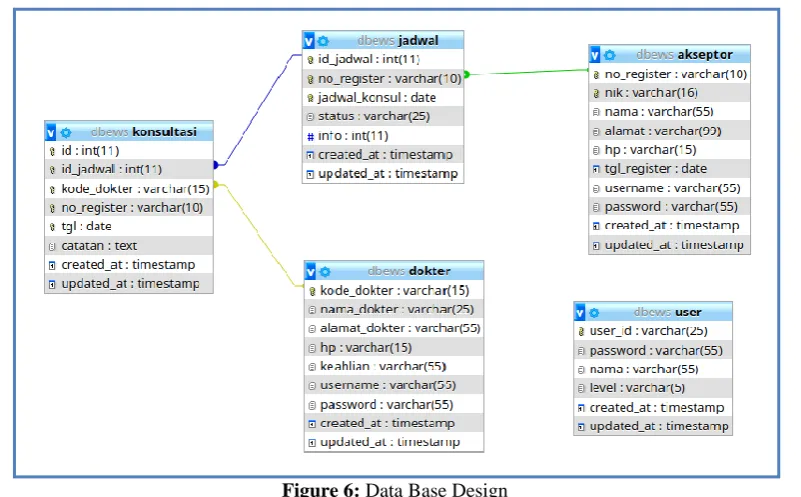Collapse the jadwal table with its V toggle
This screenshot has height=497, width=801.
pos(309,40)
